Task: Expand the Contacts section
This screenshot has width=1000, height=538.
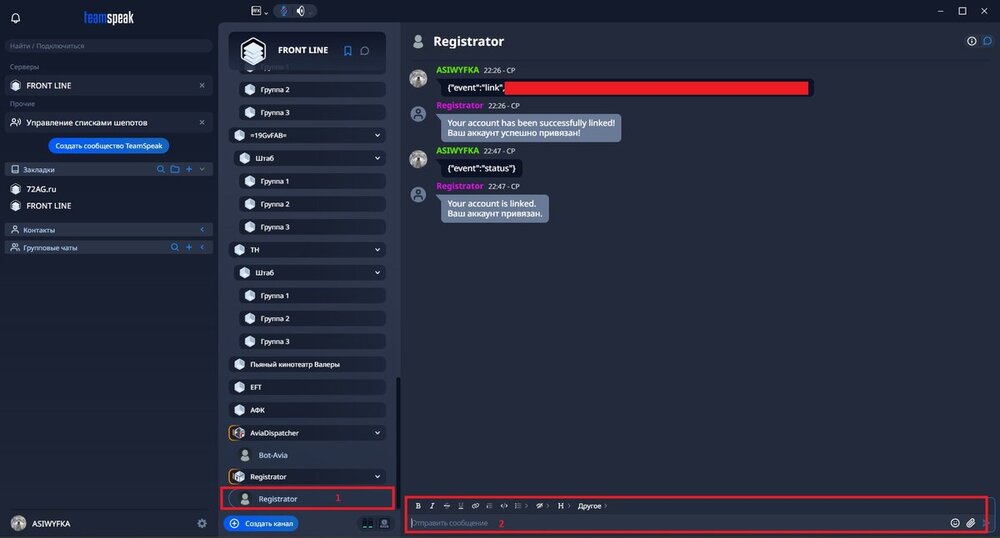Action: click(x=202, y=230)
